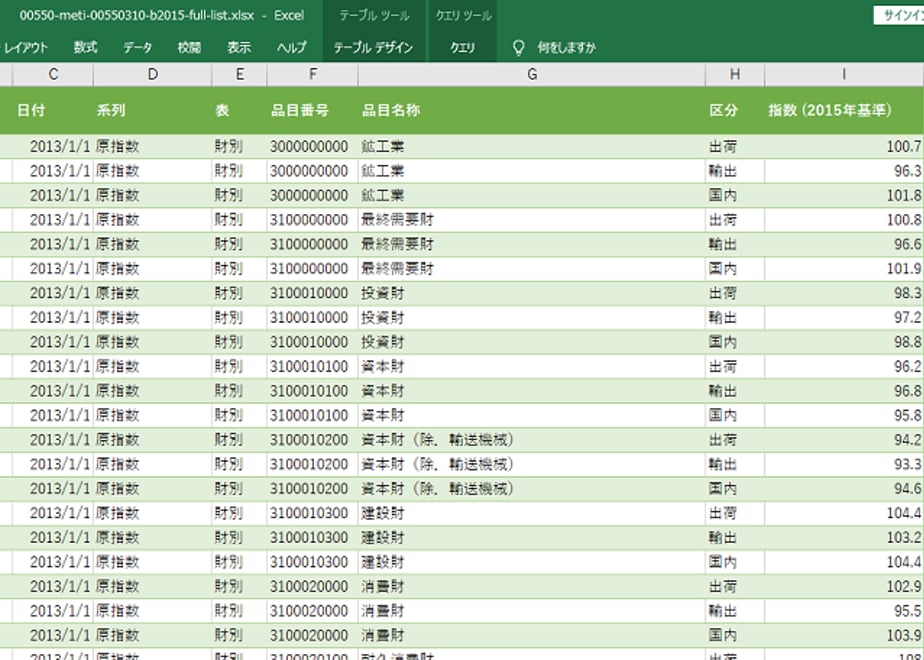The height and width of the screenshot is (660, 924).
Task: Click the 指数 (2015年基準) header cell
Action: (844, 110)
